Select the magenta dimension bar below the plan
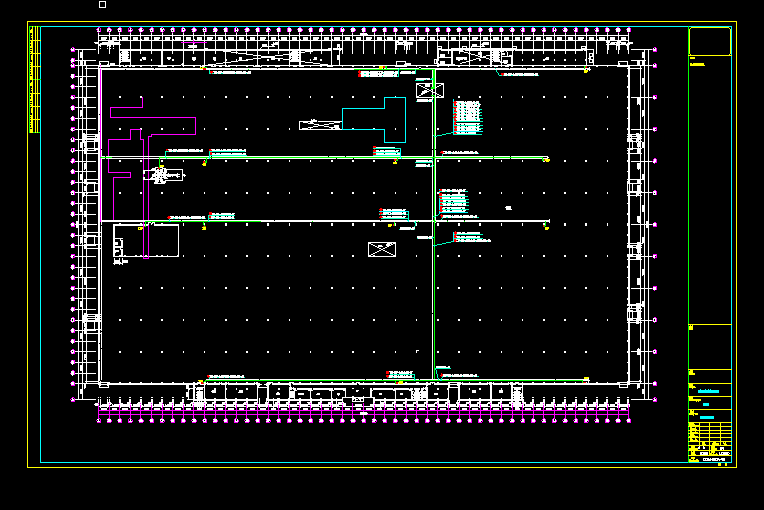 click(x=363, y=413)
